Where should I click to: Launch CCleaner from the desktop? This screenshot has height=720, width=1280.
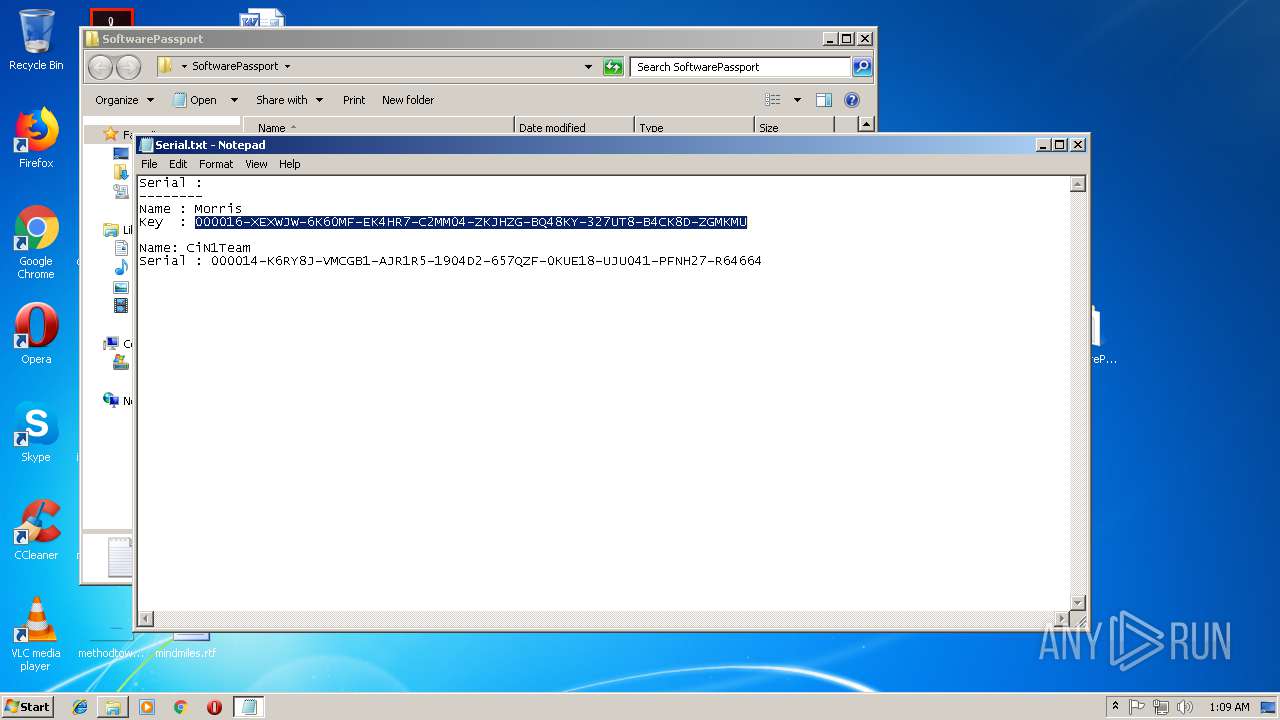(x=36, y=529)
